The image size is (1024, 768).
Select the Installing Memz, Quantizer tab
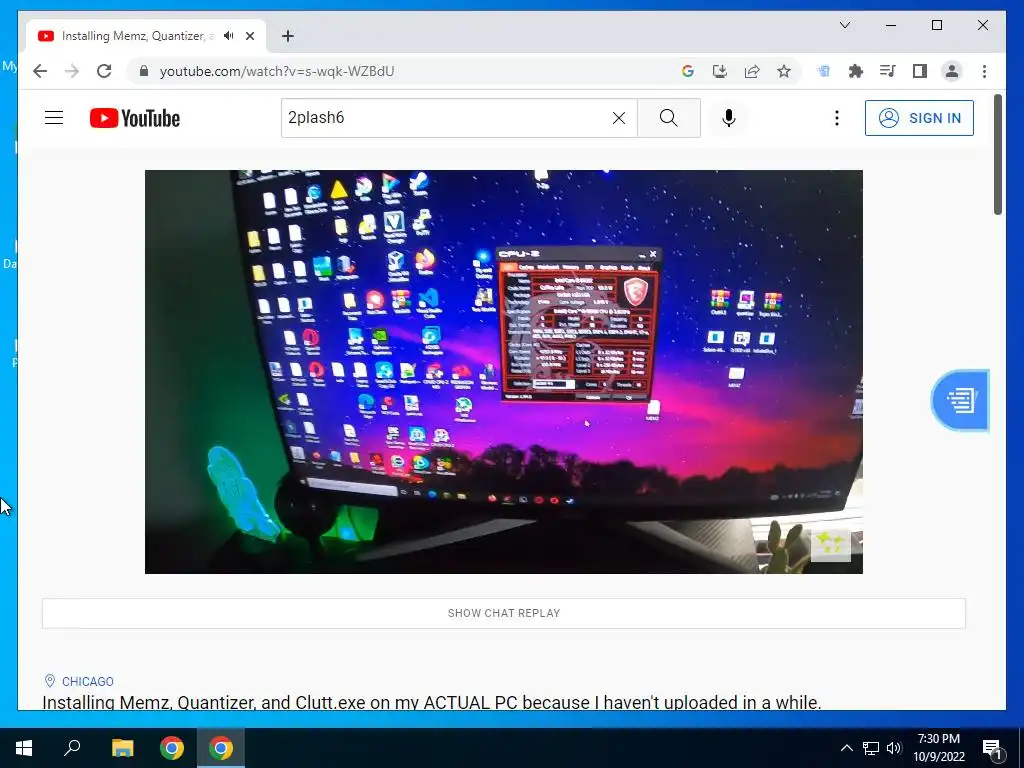click(146, 36)
